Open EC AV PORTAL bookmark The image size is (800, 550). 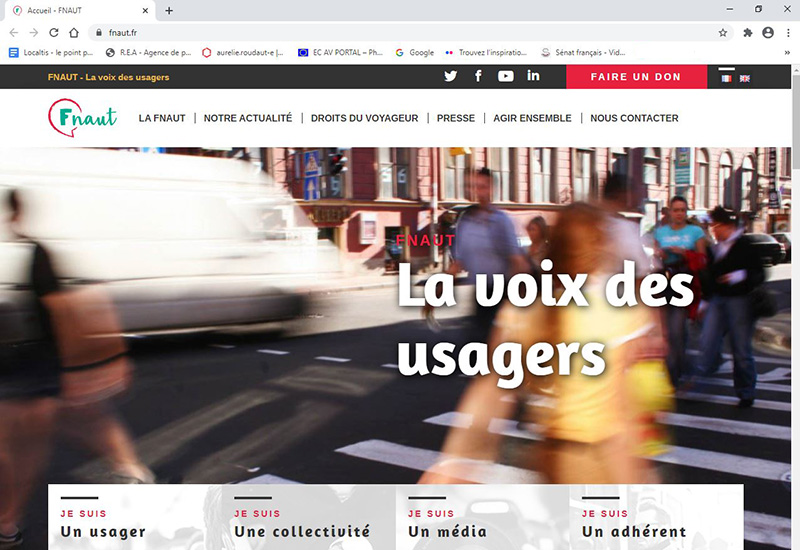coord(340,53)
